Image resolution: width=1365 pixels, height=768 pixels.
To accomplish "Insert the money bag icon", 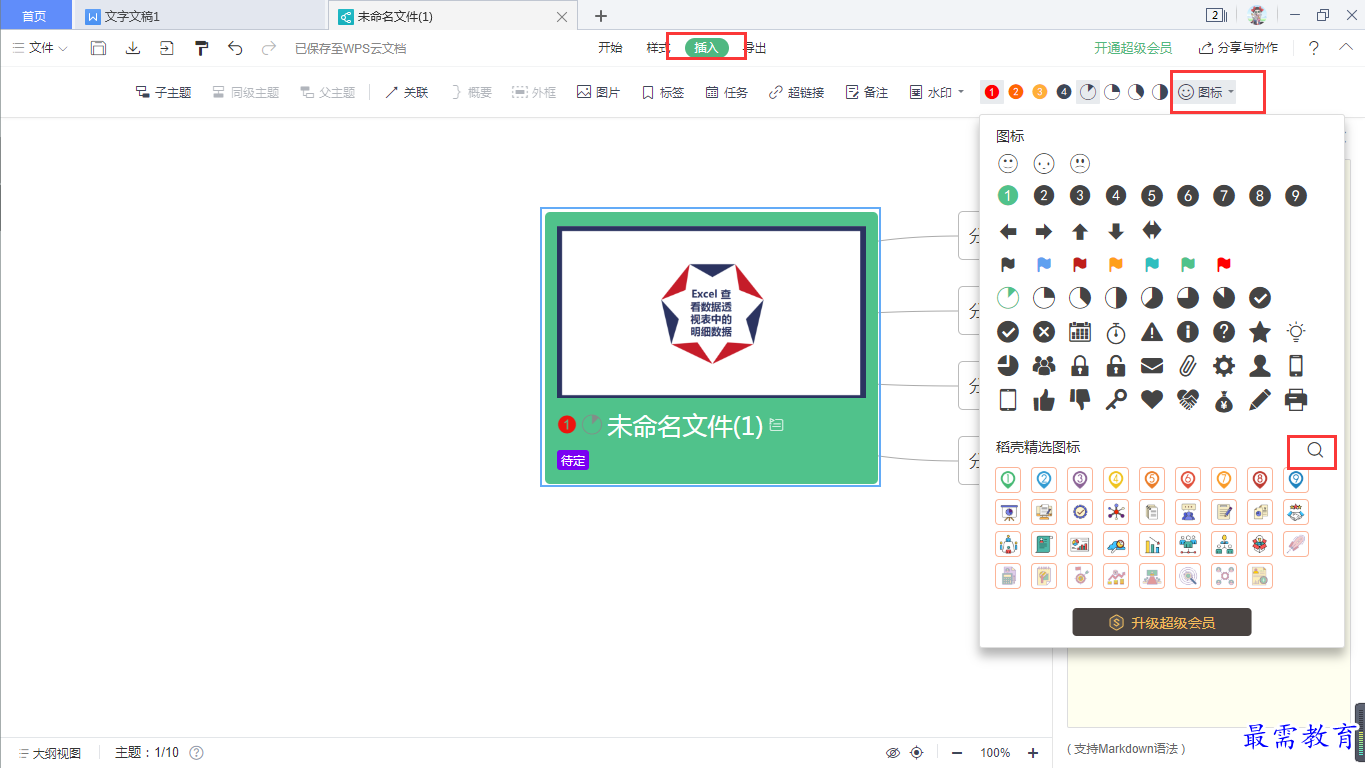I will pyautogui.click(x=1224, y=400).
